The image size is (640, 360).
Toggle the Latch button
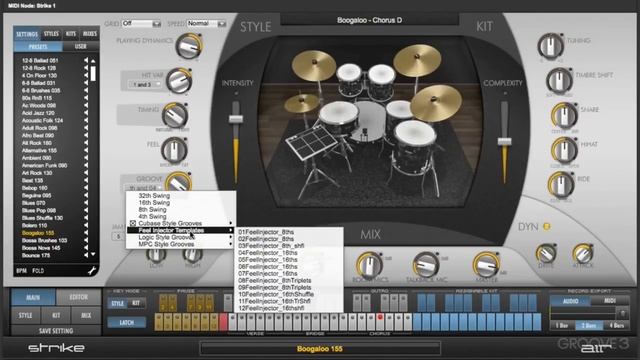click(x=127, y=322)
